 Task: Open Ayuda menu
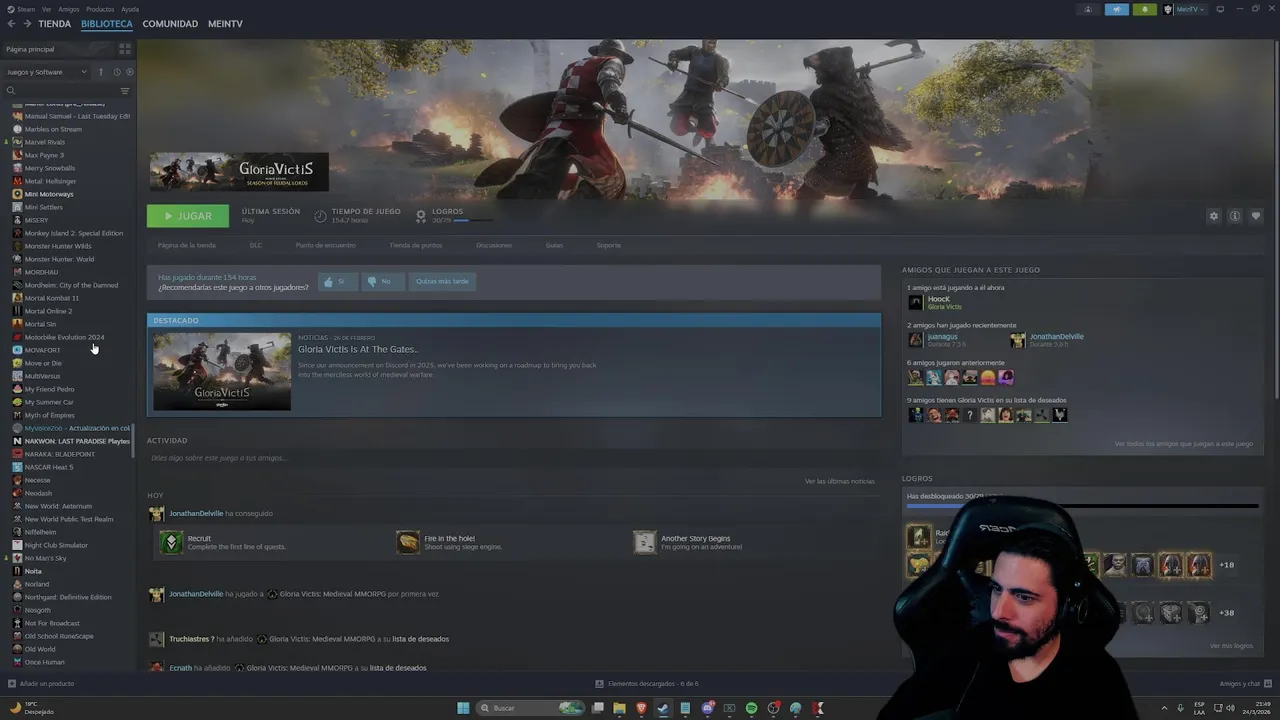coord(130,9)
